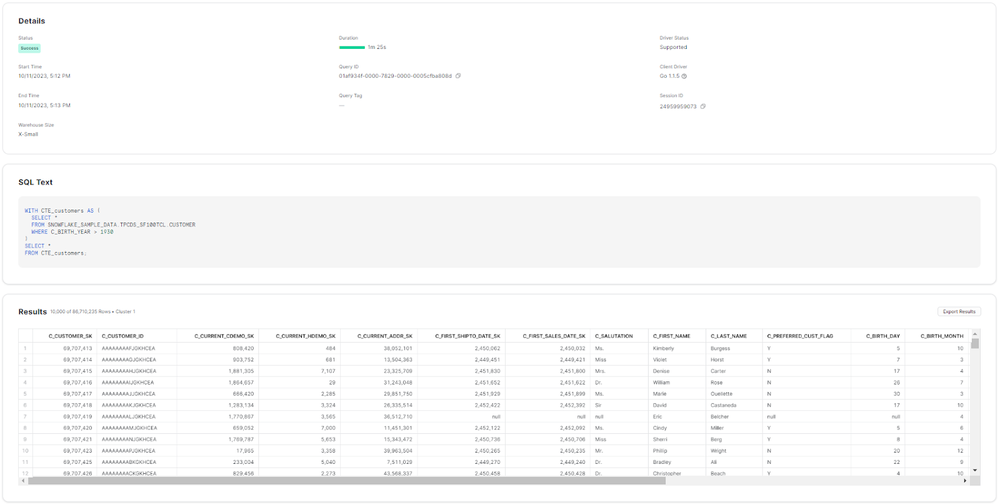Select the C_PREFERRED_CUST_FLAG column header

click(800, 336)
